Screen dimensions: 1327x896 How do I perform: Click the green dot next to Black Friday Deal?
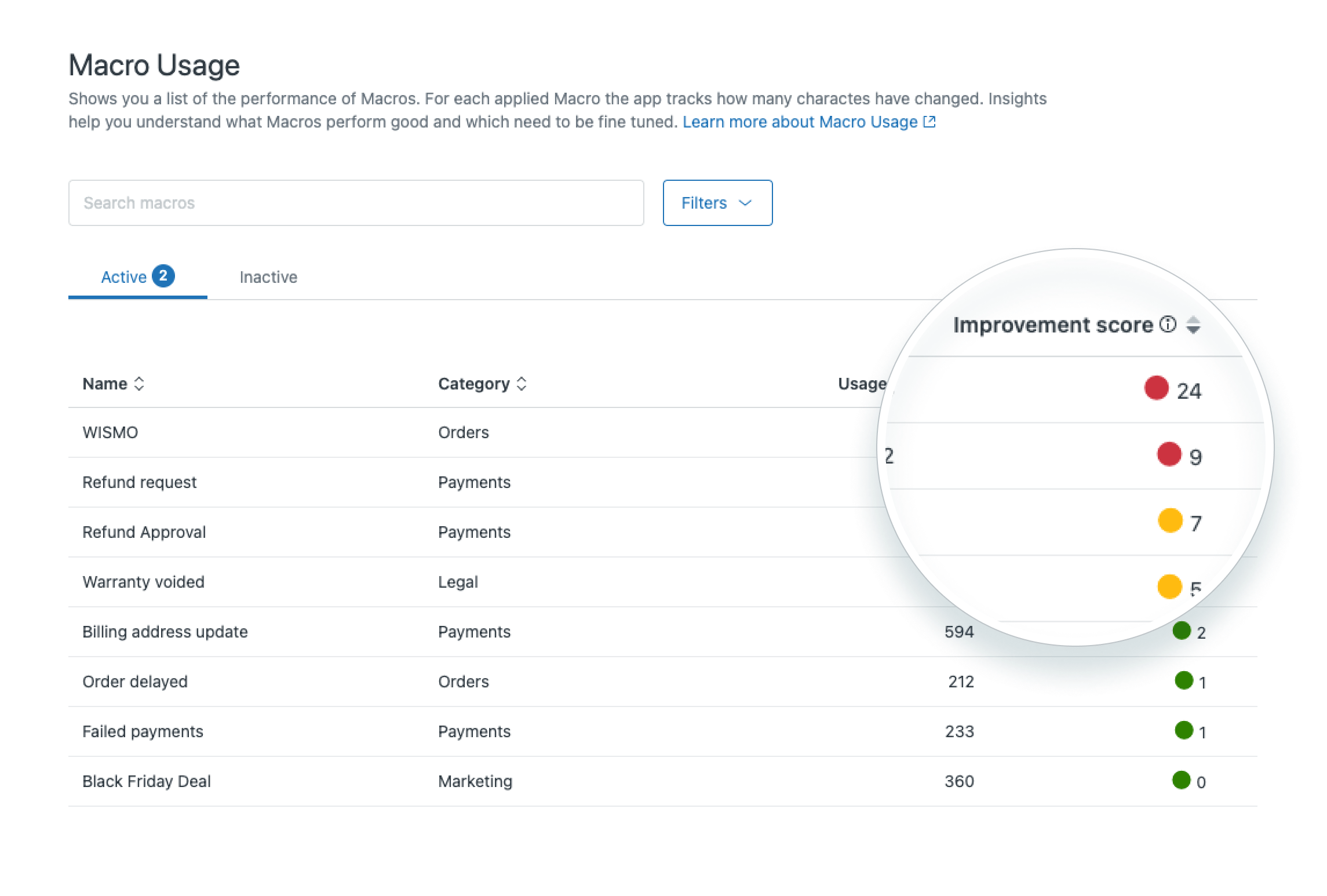pyautogui.click(x=1182, y=781)
